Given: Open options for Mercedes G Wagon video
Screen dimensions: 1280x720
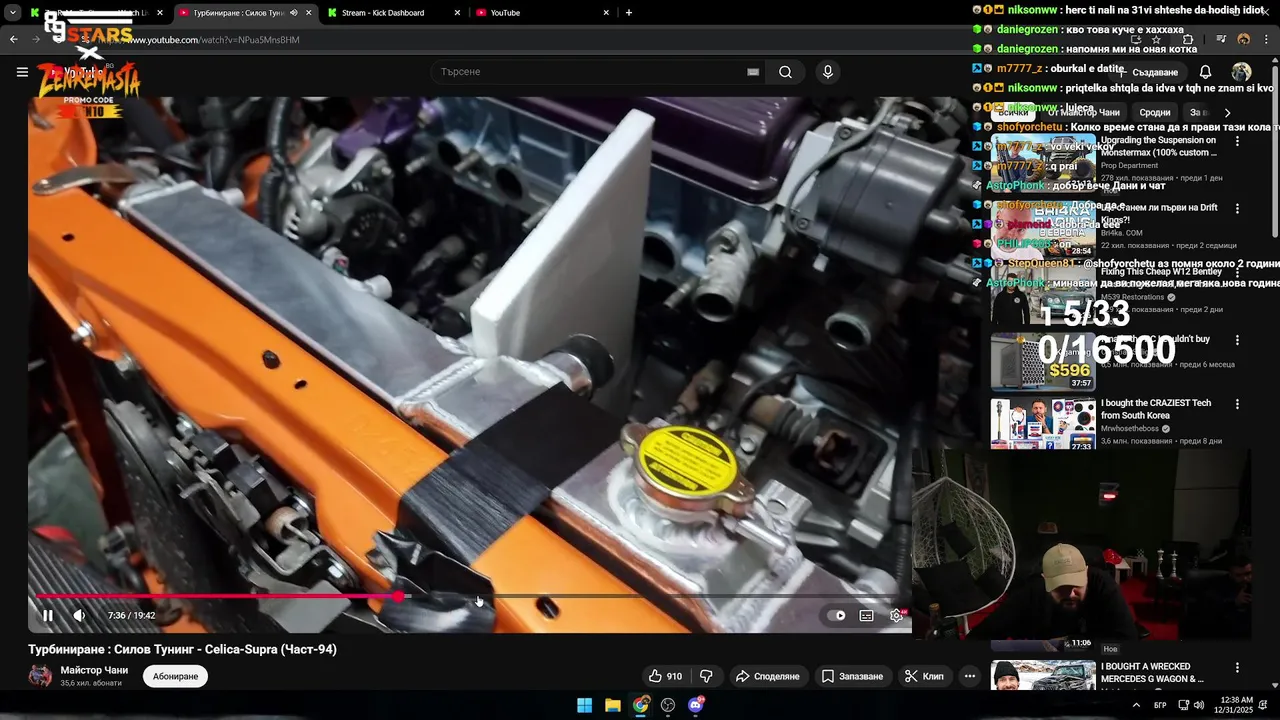Looking at the screenshot, I should [1237, 668].
